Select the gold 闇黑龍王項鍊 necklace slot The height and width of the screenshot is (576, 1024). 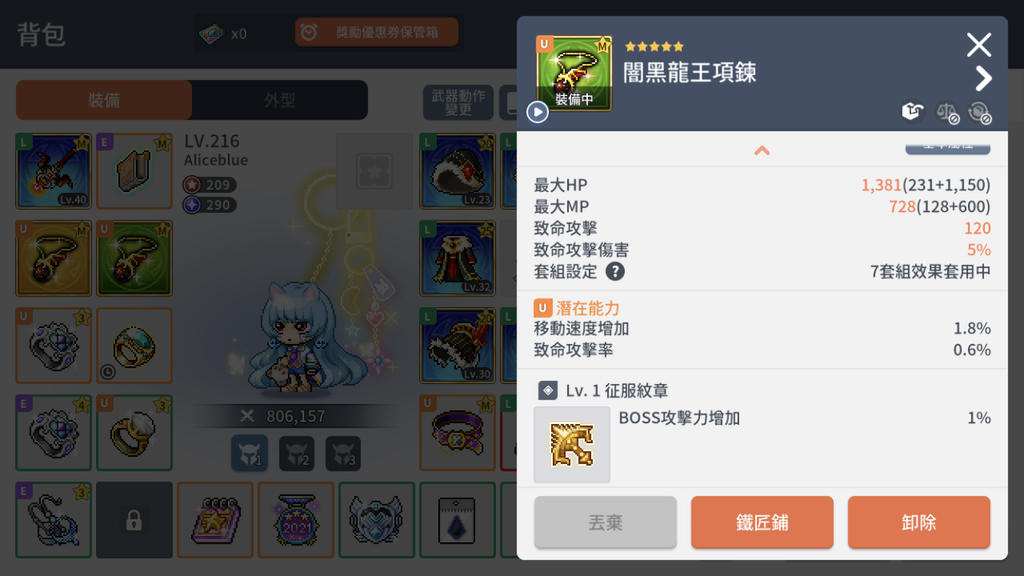[54, 258]
